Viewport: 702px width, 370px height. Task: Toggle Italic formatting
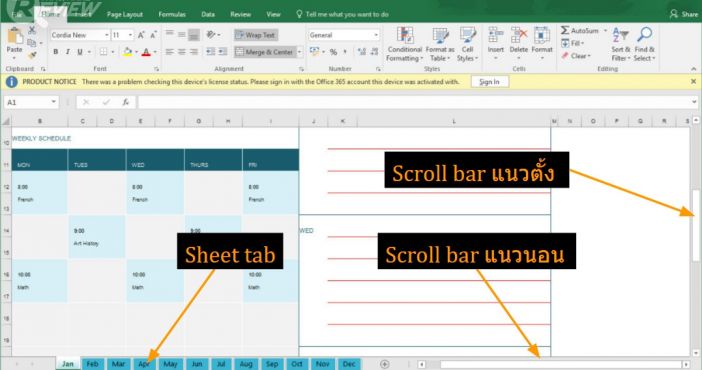point(68,52)
